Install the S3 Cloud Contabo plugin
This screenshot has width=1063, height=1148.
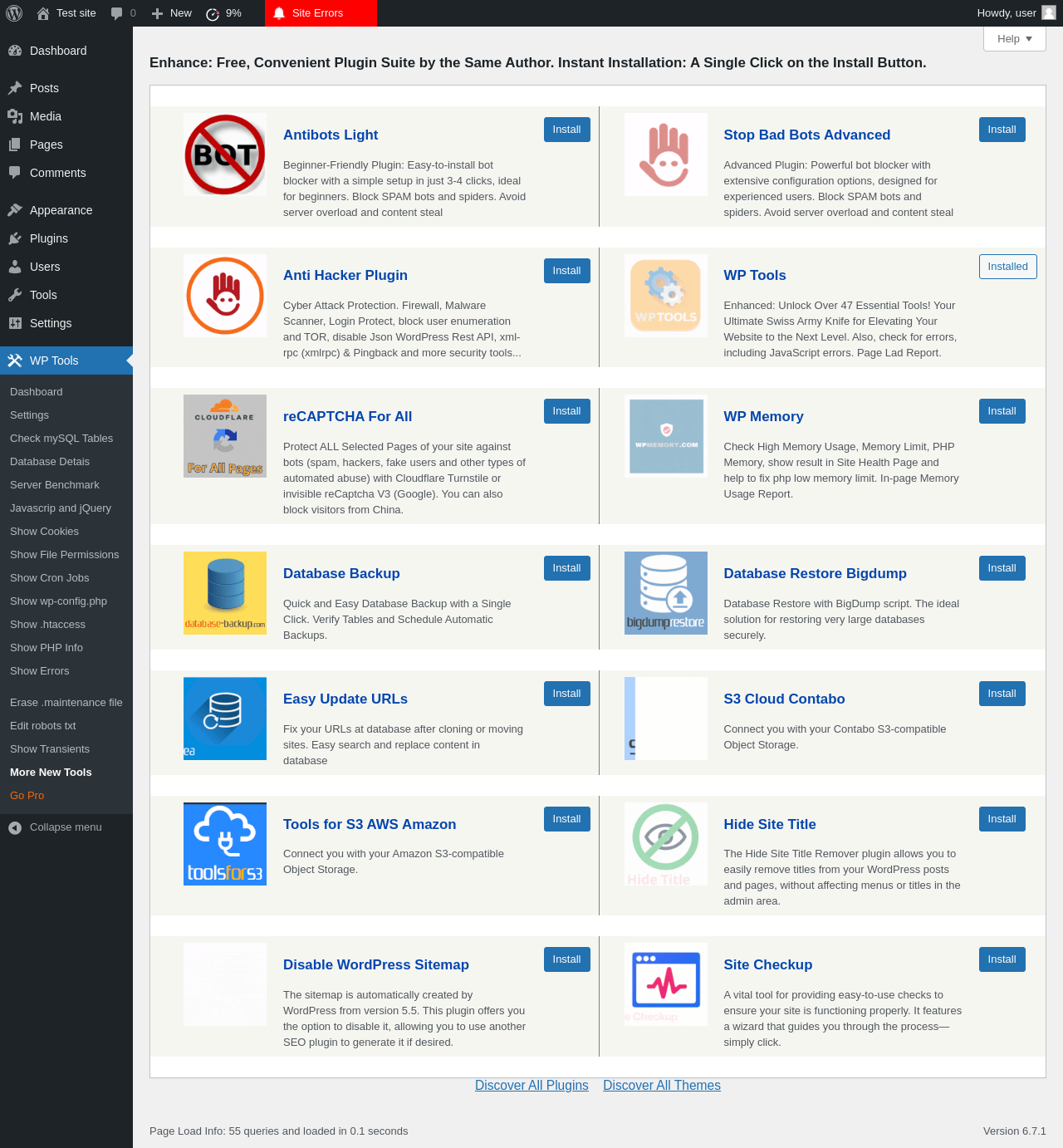1002,694
